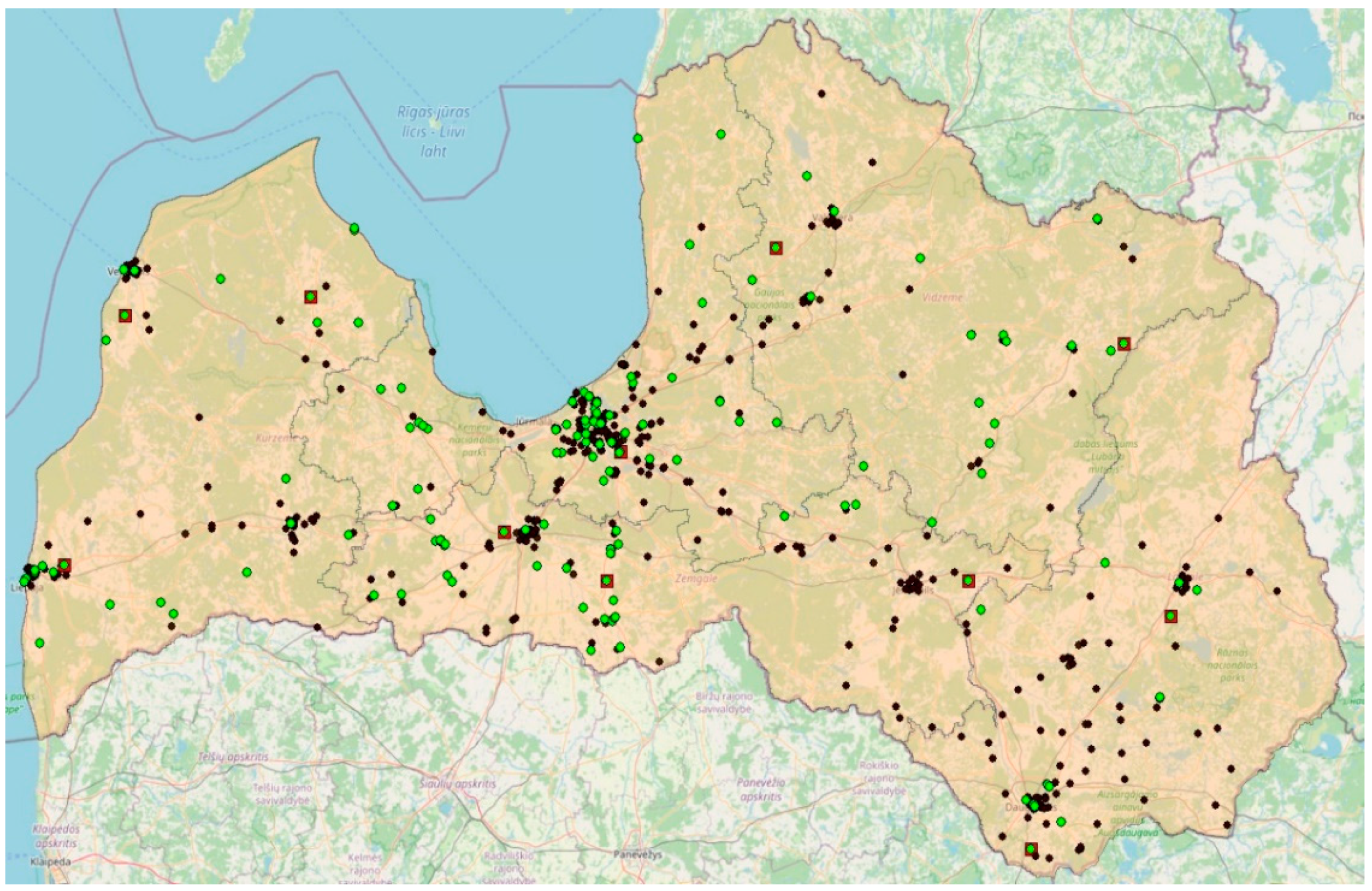The width and height of the screenshot is (1372, 891).
Task: Select the Zemgale region label
Action: (696, 578)
